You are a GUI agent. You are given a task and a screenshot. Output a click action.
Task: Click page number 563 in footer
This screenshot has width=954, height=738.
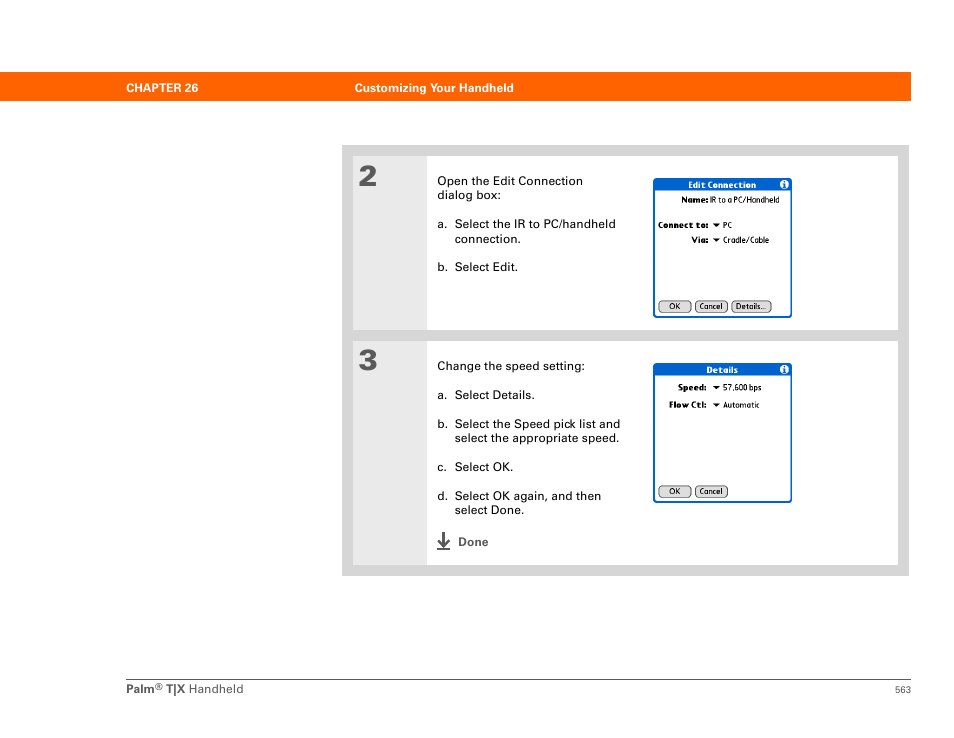click(903, 690)
